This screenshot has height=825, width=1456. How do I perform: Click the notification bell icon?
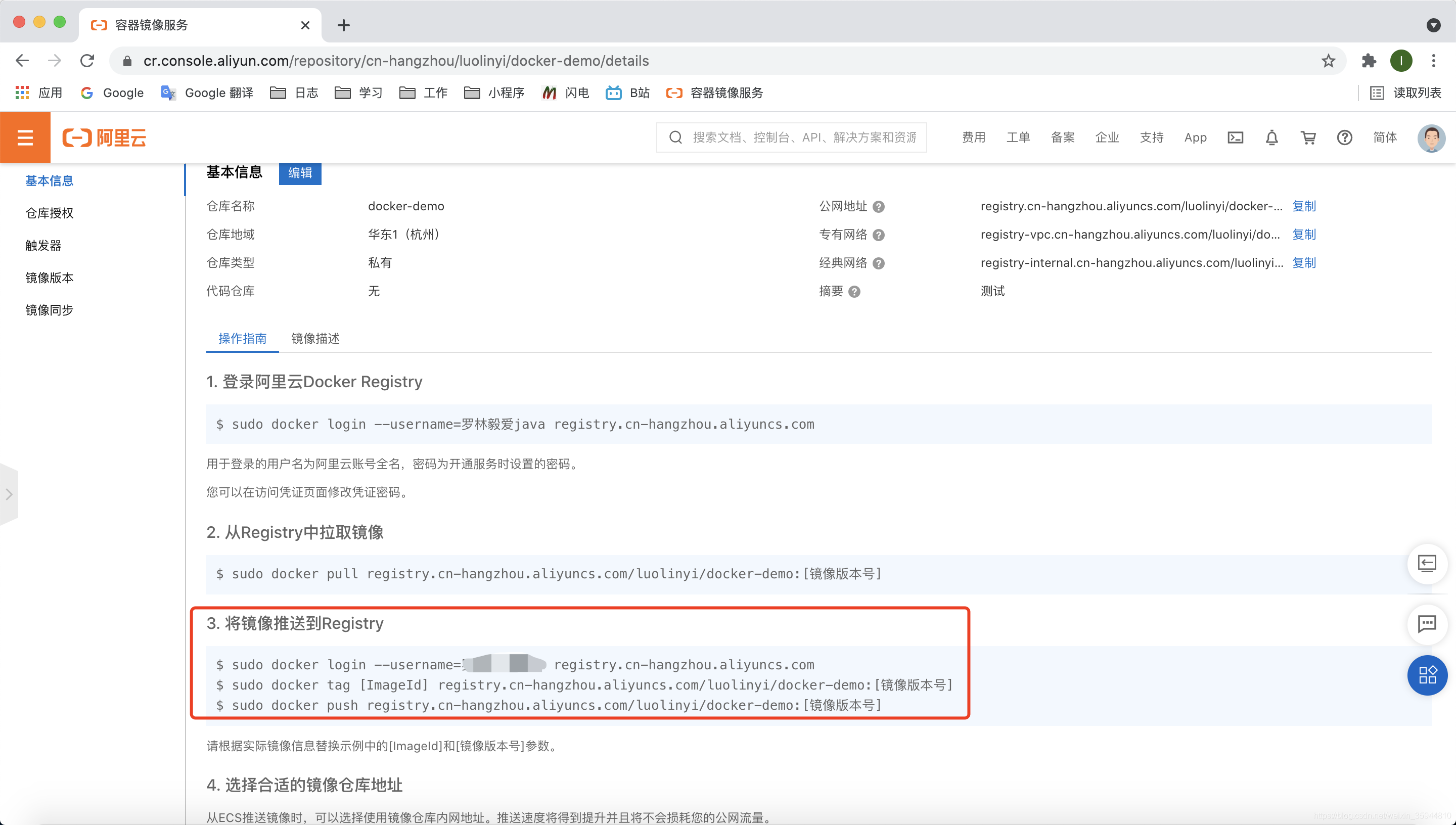(1271, 137)
